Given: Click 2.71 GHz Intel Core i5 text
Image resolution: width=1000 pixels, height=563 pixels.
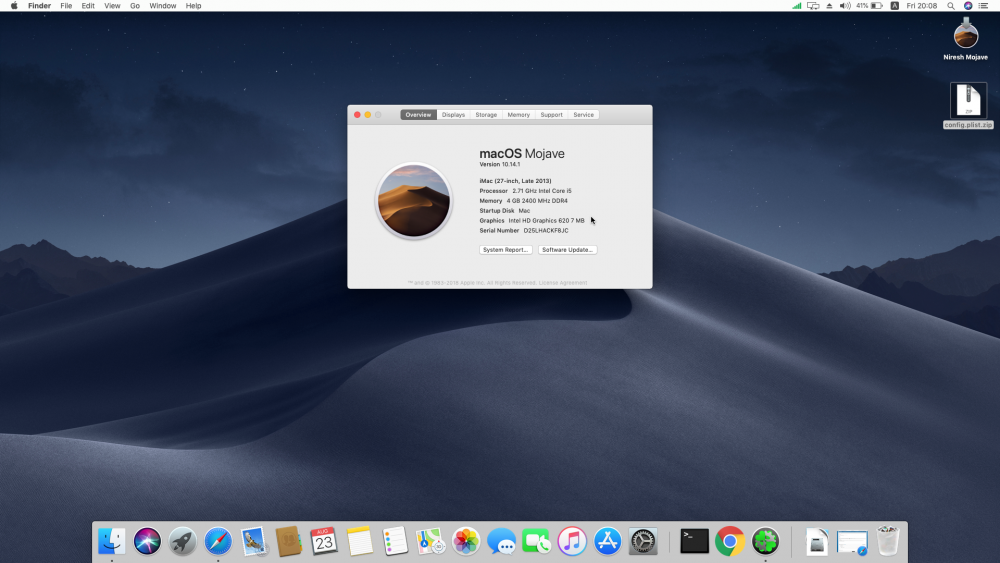Looking at the screenshot, I should tap(542, 191).
